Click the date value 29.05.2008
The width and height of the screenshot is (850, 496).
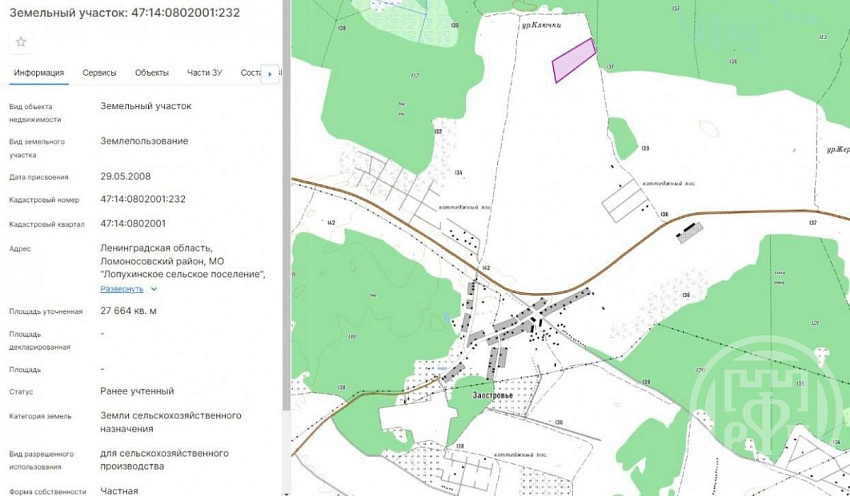coord(125,176)
